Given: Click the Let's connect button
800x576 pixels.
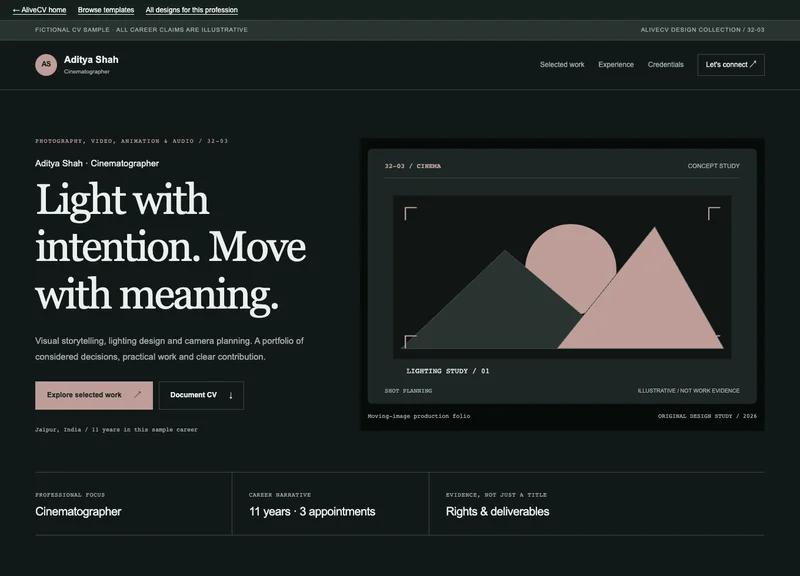Looking at the screenshot, I should coord(731,65).
